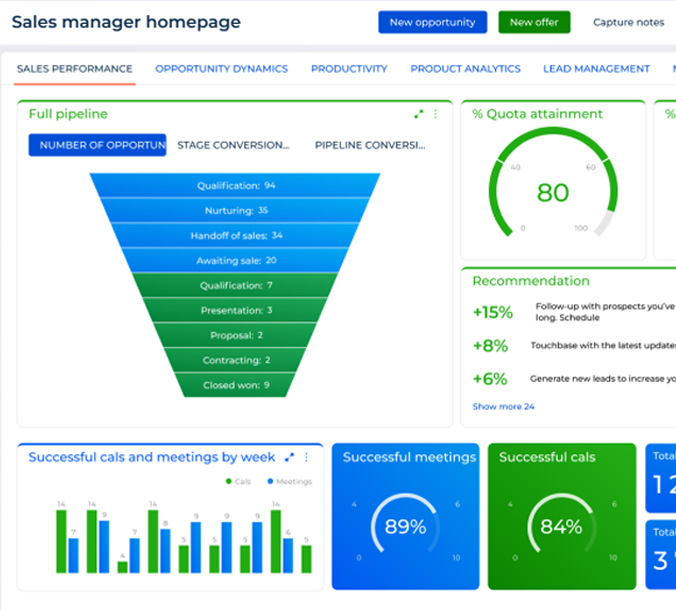Select the Stage Conversion pipeline view
The width and height of the screenshot is (676, 610).
pos(233,145)
